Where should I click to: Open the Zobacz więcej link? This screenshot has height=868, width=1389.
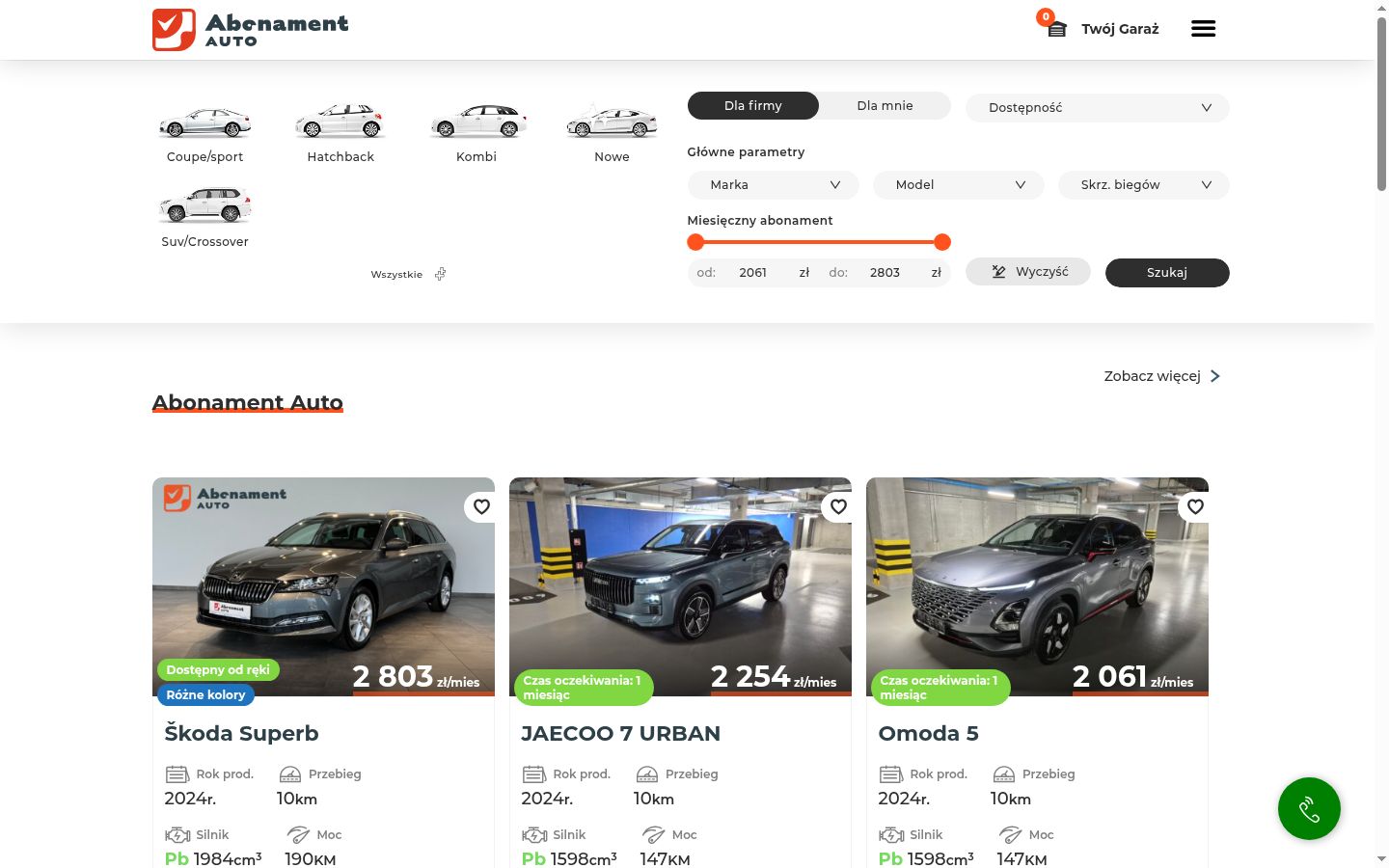[x=1152, y=376]
